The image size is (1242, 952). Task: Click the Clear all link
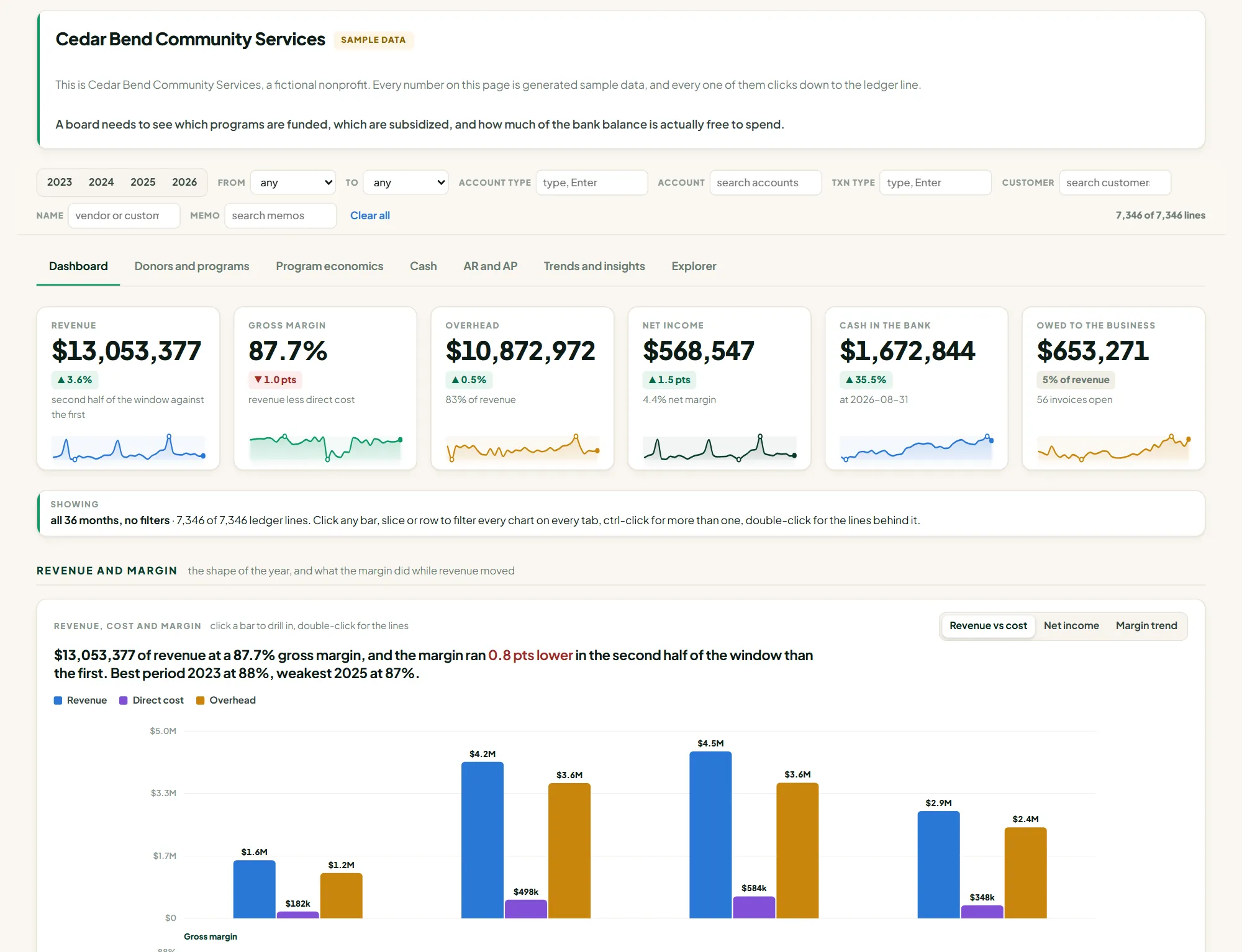(370, 215)
